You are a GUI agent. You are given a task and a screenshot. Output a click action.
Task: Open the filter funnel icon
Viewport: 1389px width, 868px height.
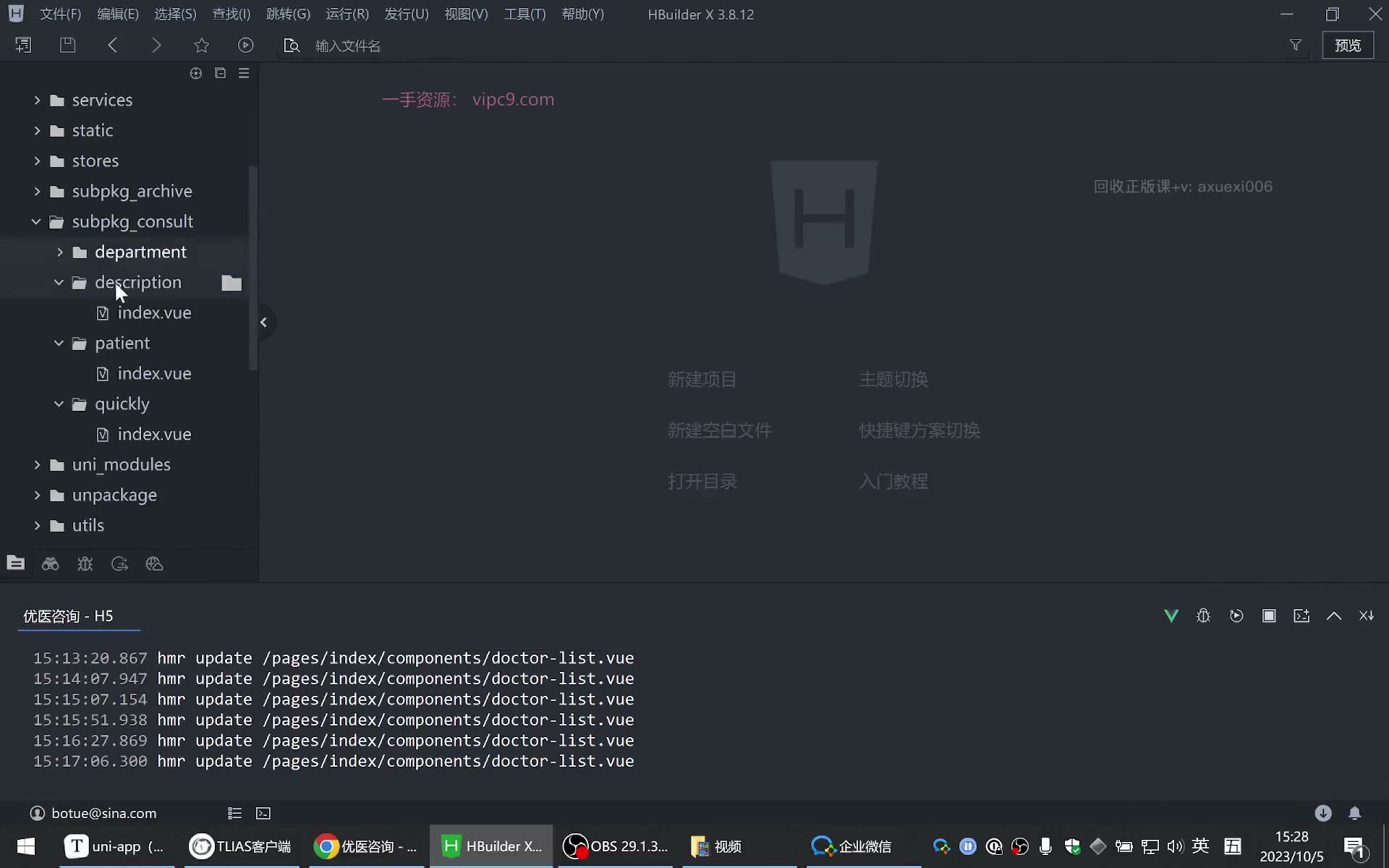coord(1296,45)
